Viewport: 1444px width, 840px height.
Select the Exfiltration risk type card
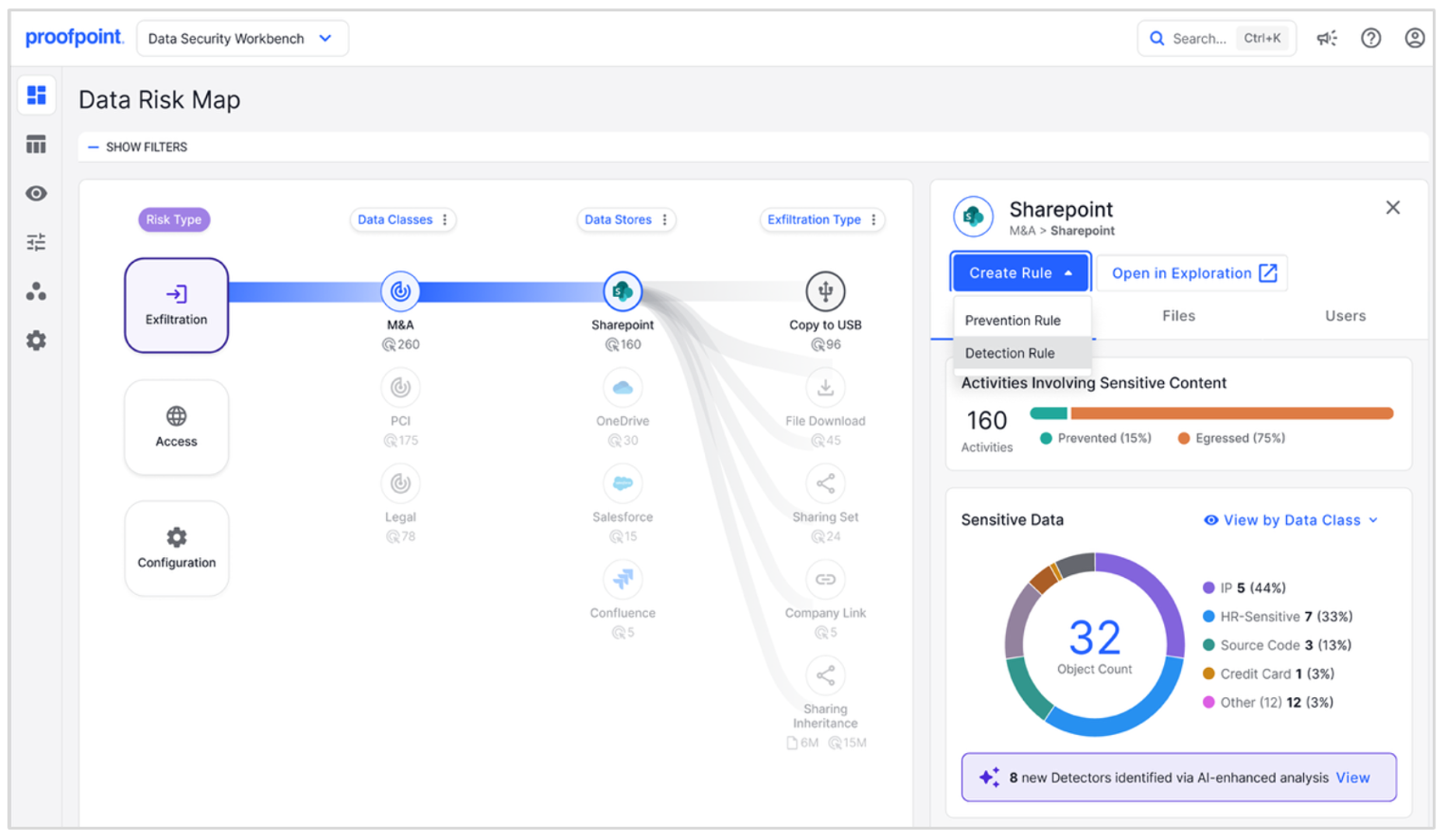(177, 305)
